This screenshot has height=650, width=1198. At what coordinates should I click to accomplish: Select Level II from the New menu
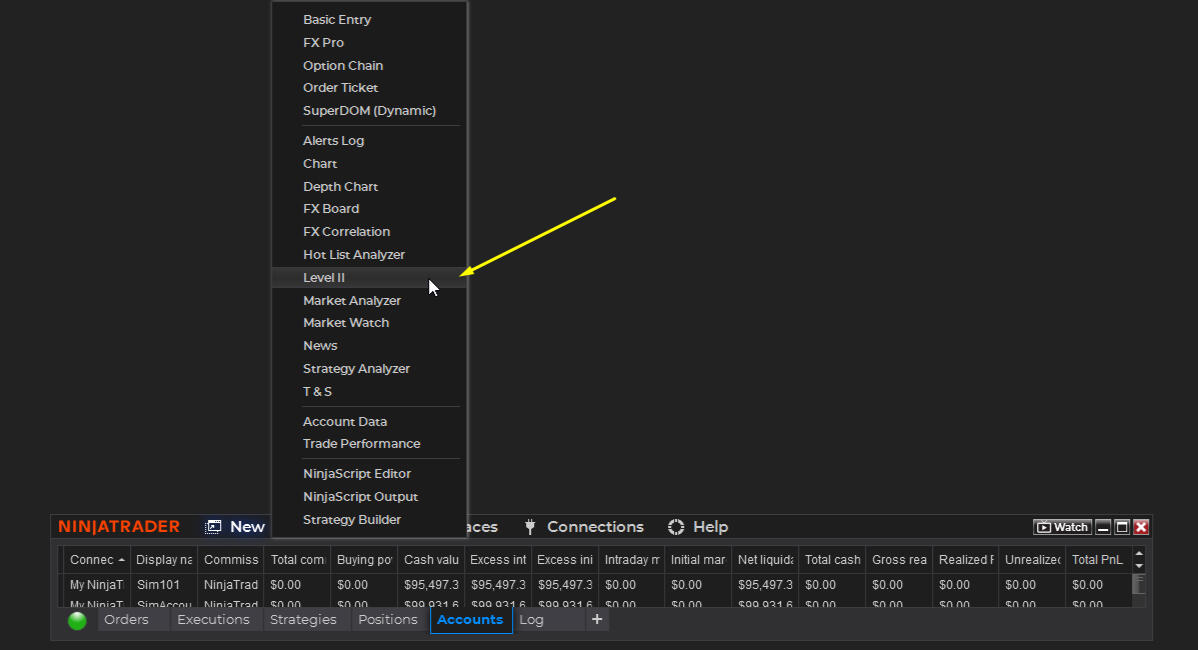[x=324, y=278]
